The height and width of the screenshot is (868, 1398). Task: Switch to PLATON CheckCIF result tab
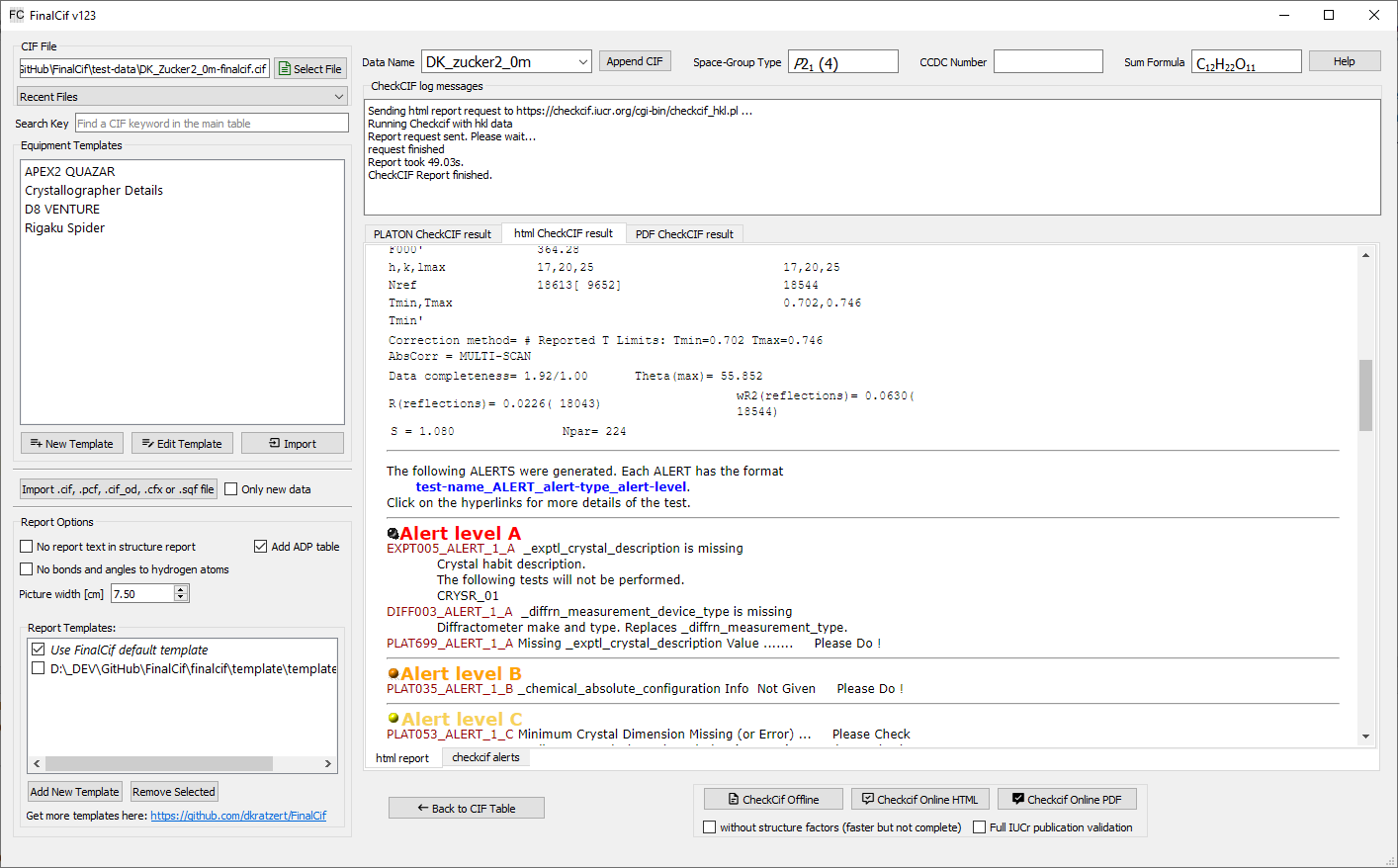pyautogui.click(x=432, y=234)
